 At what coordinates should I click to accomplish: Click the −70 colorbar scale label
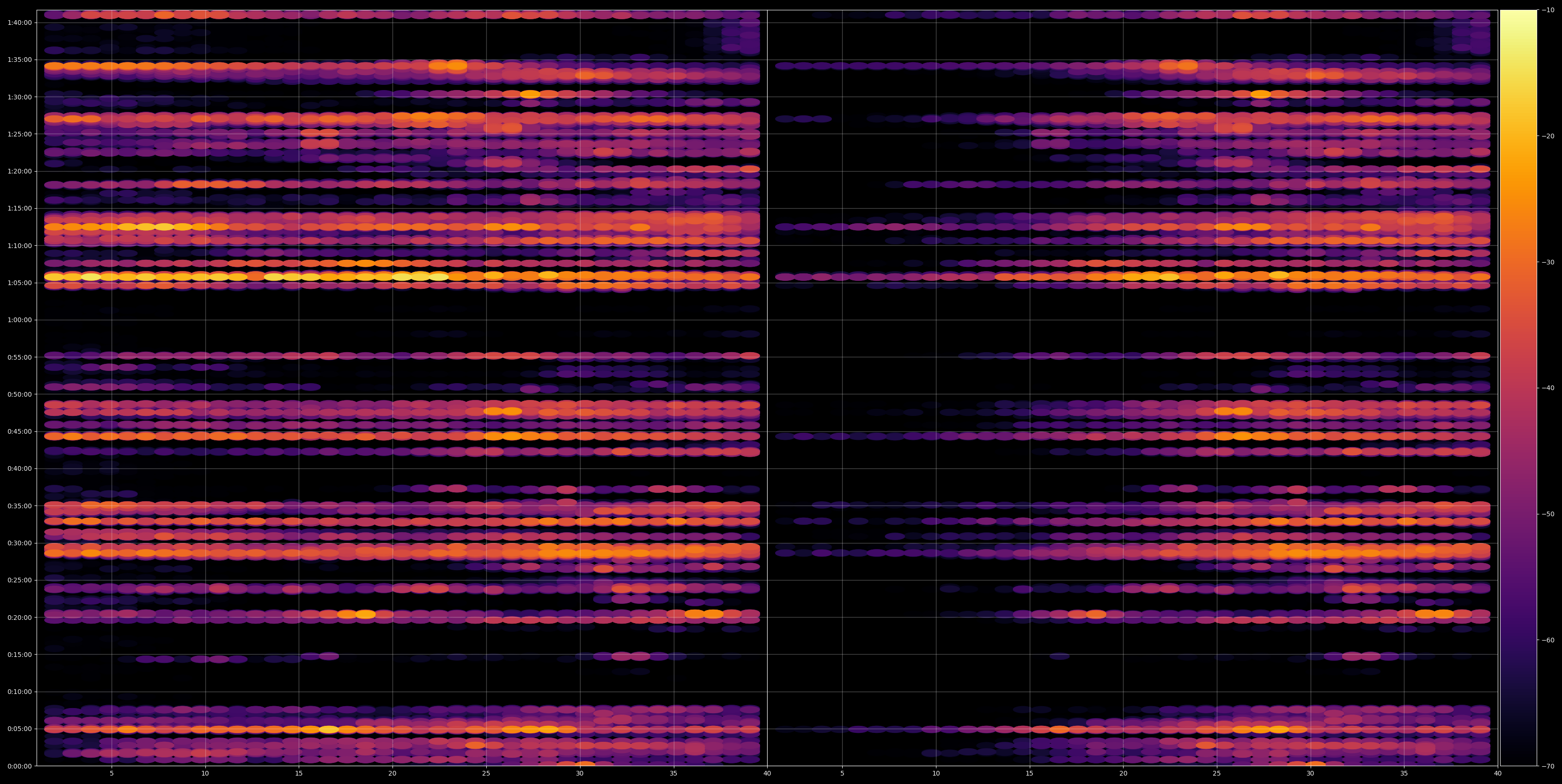(x=1547, y=766)
